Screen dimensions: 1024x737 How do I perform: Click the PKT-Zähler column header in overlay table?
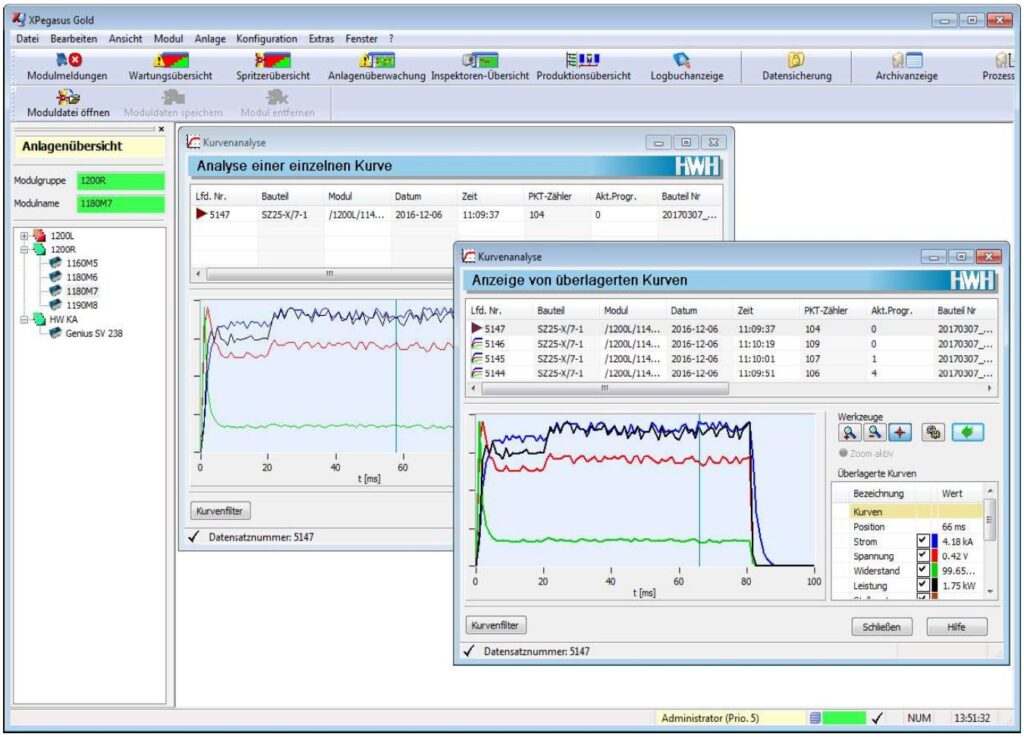point(825,311)
